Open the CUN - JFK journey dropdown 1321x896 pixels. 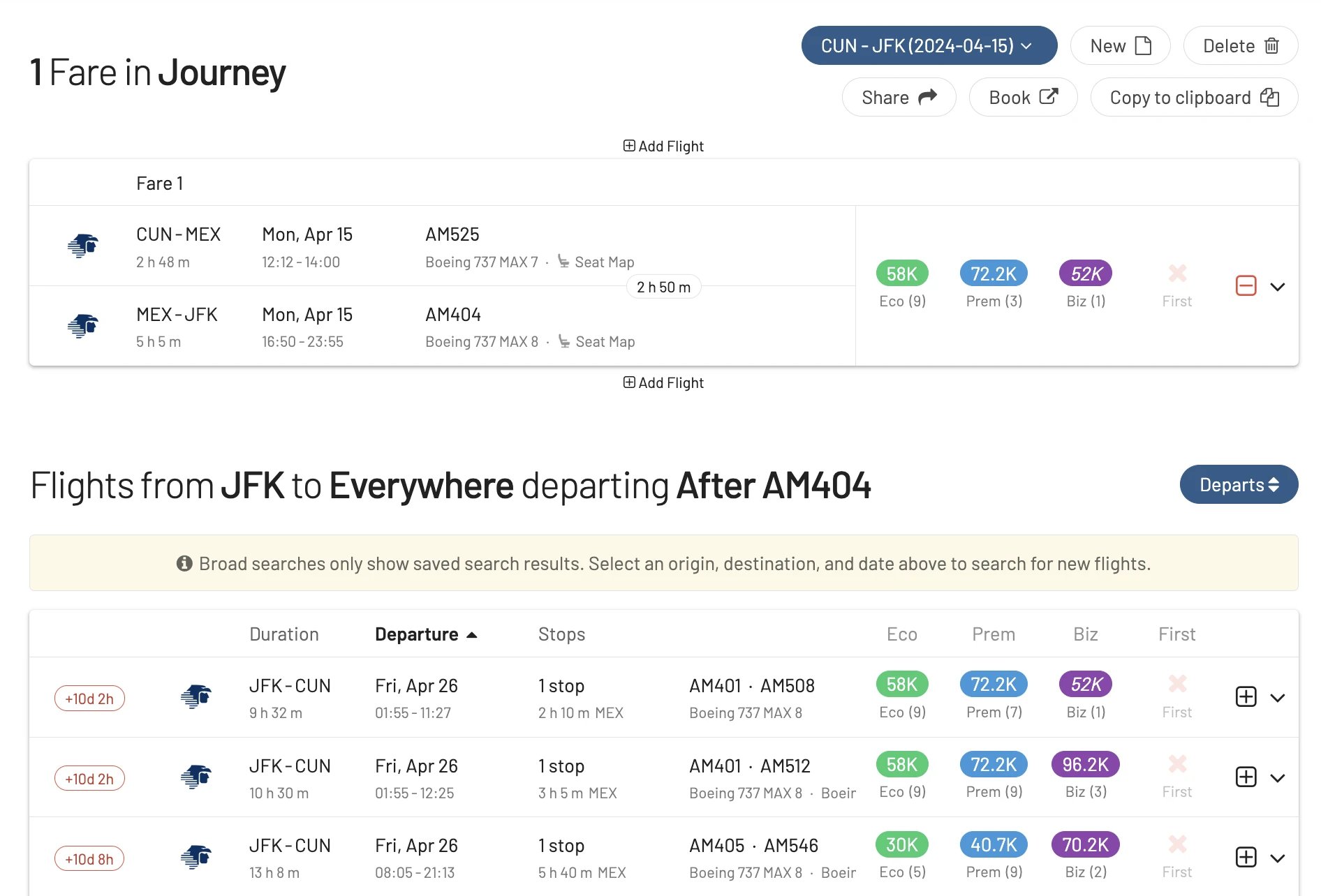[929, 45]
